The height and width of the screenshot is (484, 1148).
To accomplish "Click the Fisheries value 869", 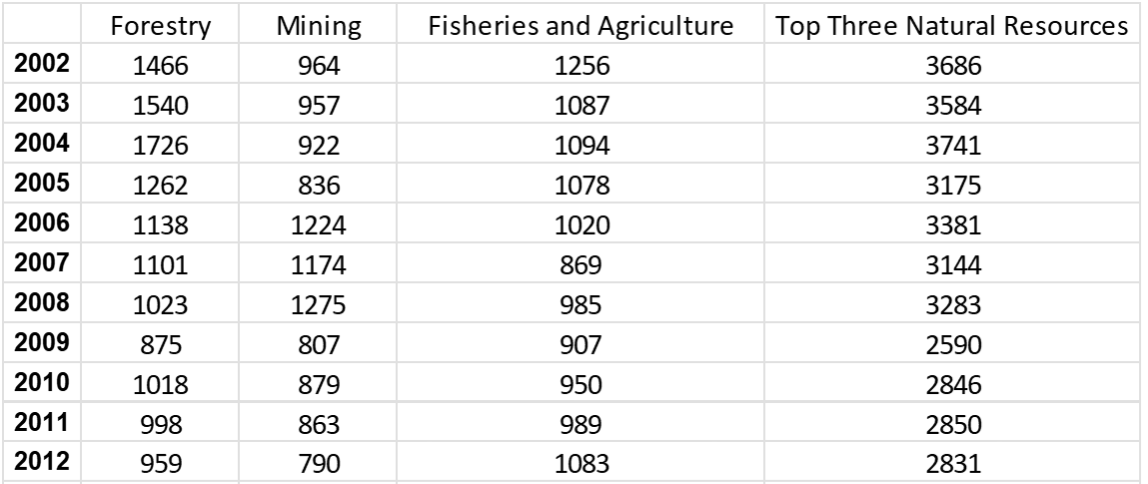I will tap(581, 264).
